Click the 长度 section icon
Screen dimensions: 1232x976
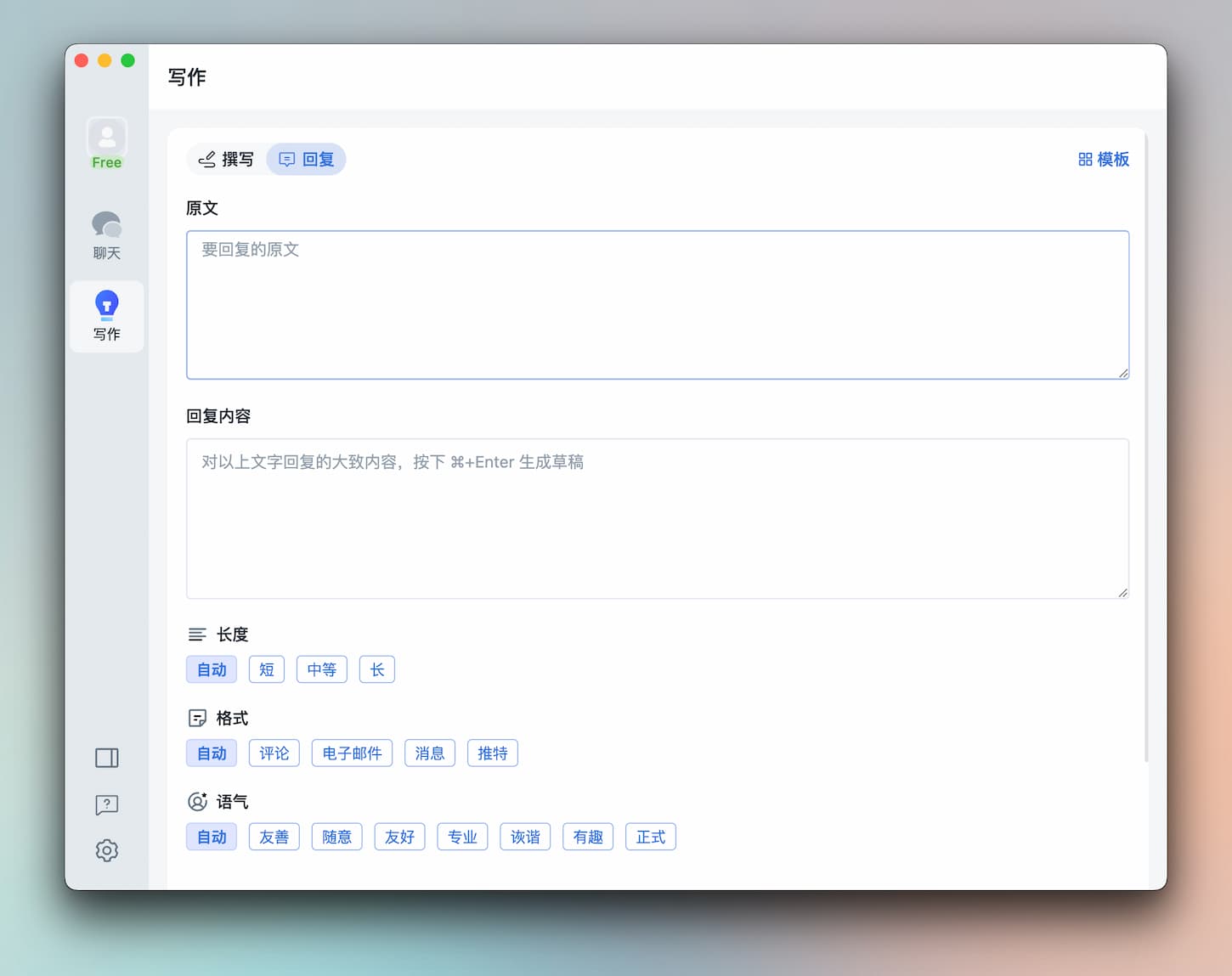pyautogui.click(x=197, y=635)
